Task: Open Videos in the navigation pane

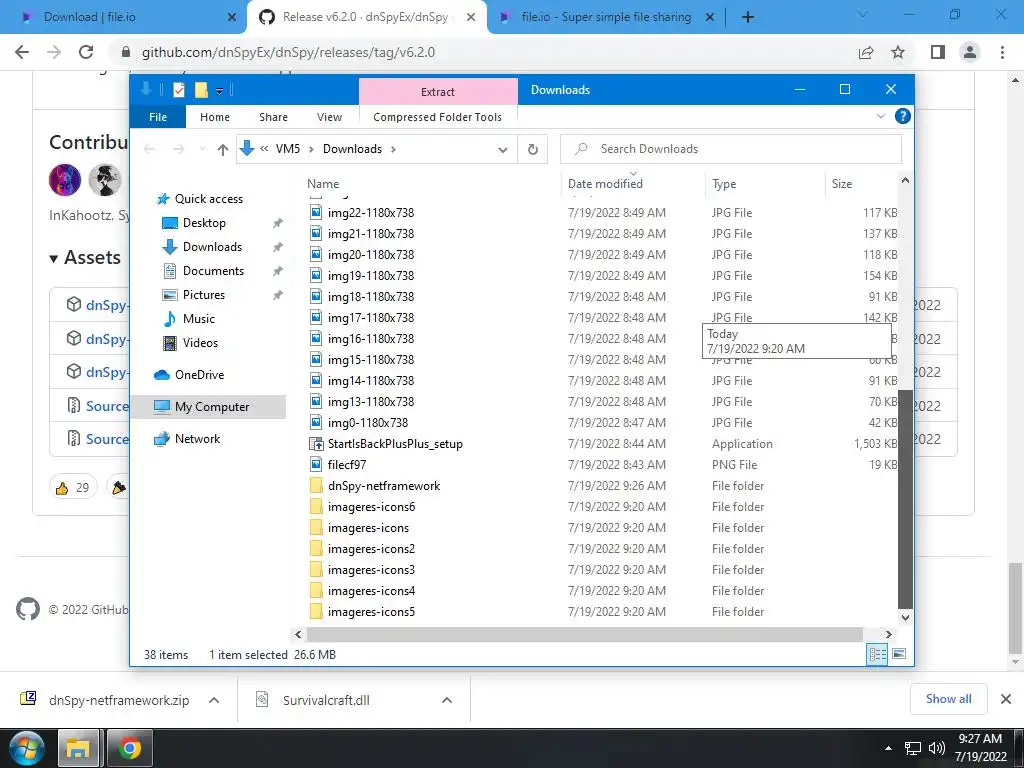Action: pyautogui.click(x=200, y=343)
